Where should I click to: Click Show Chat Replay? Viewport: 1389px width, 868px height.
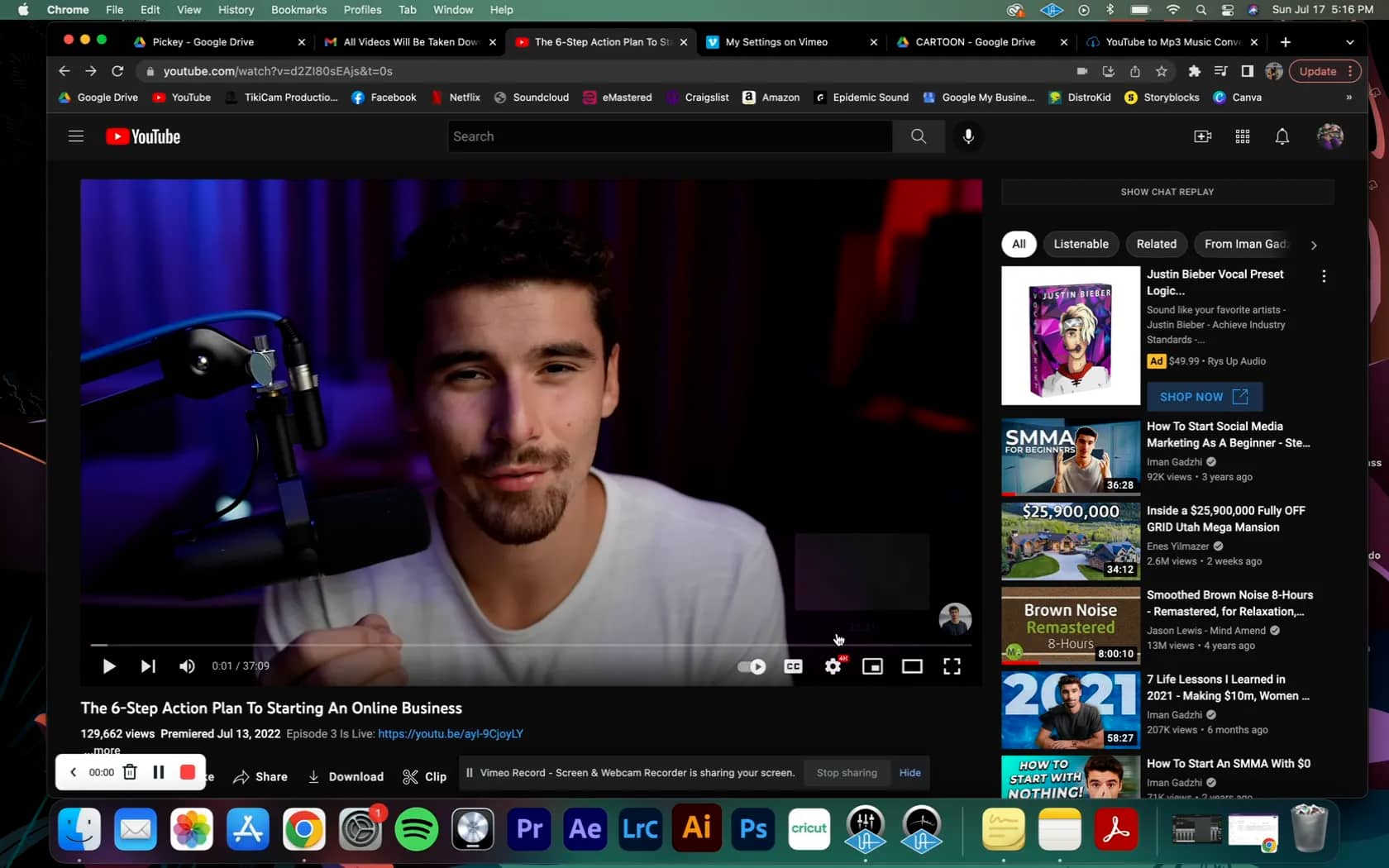pyautogui.click(x=1167, y=192)
